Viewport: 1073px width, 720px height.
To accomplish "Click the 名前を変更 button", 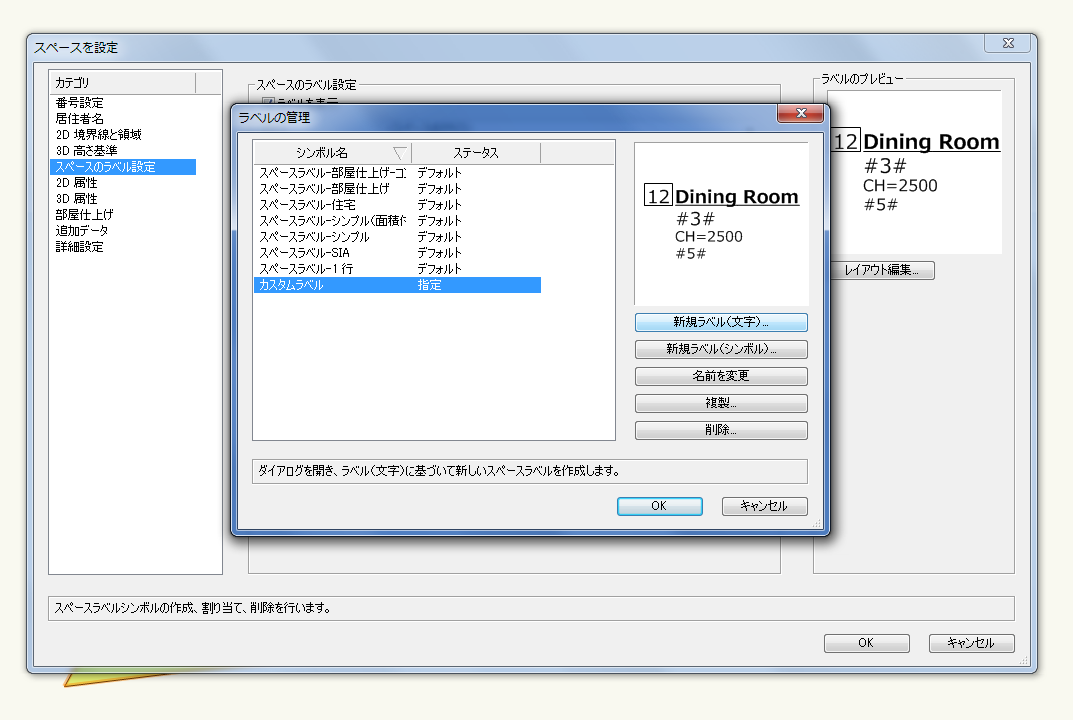I will pos(721,376).
